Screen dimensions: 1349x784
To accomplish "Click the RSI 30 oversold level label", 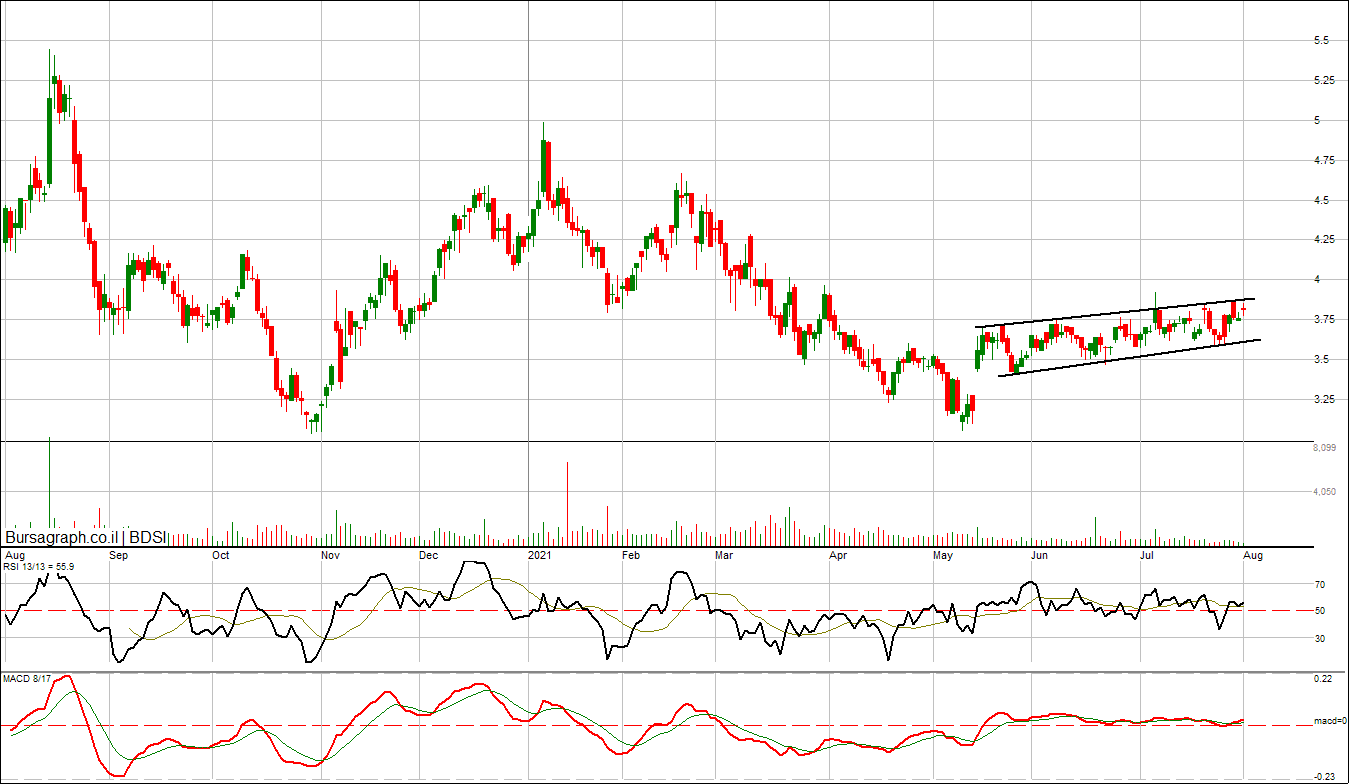I will pos(1320,638).
